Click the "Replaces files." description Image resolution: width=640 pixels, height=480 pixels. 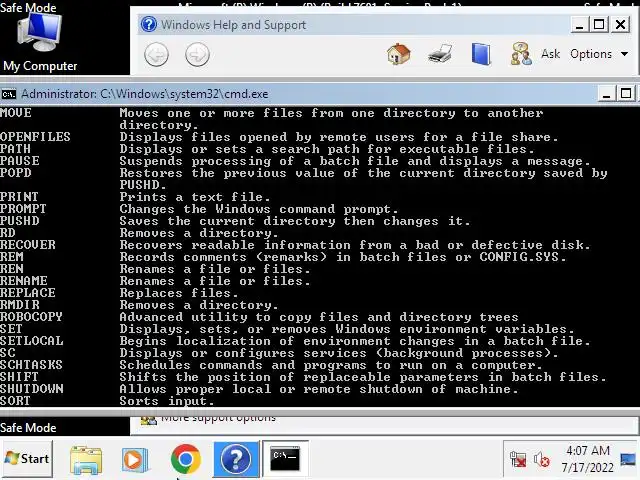pyautogui.click(x=179, y=293)
